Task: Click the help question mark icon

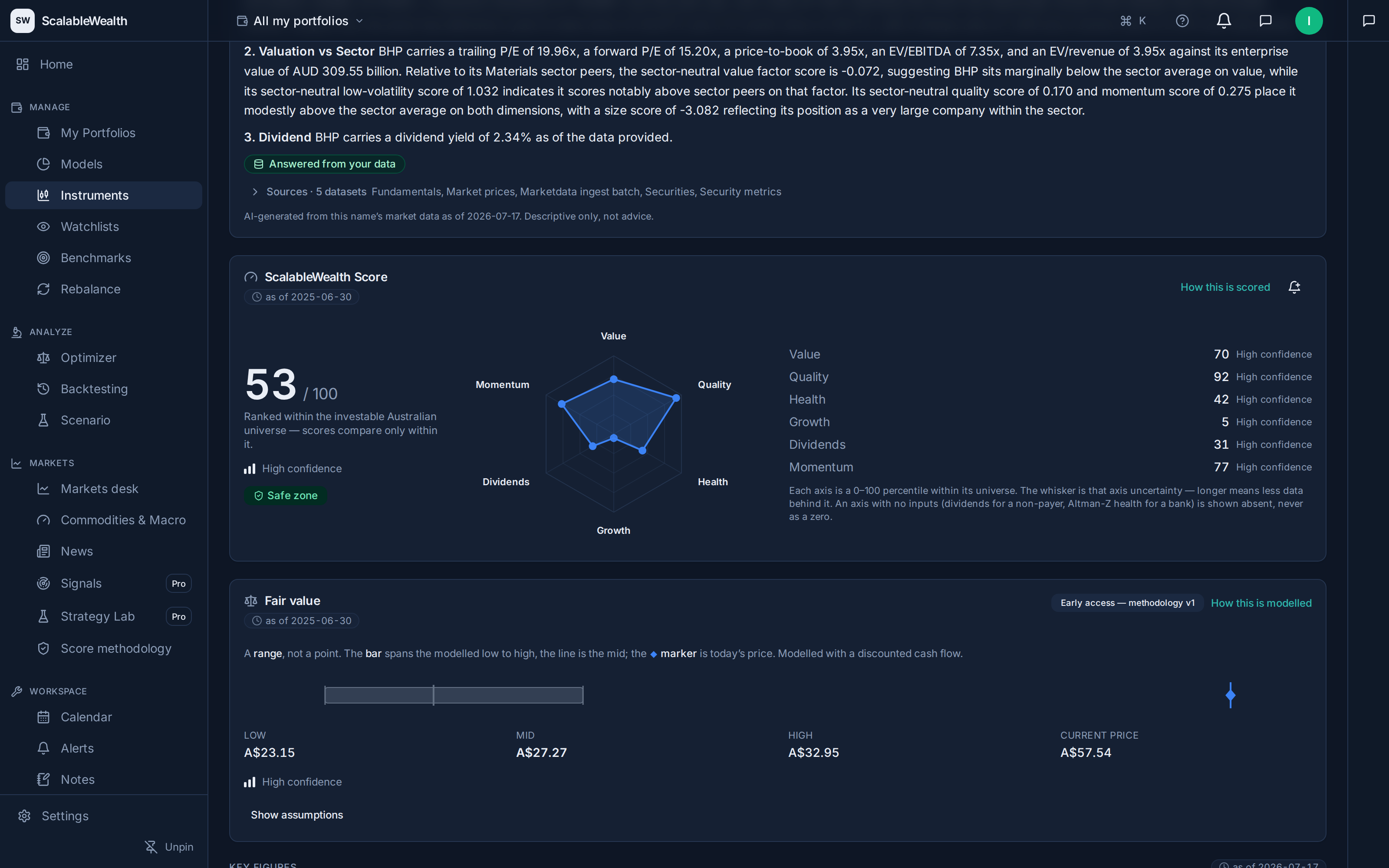Action: click(1182, 21)
